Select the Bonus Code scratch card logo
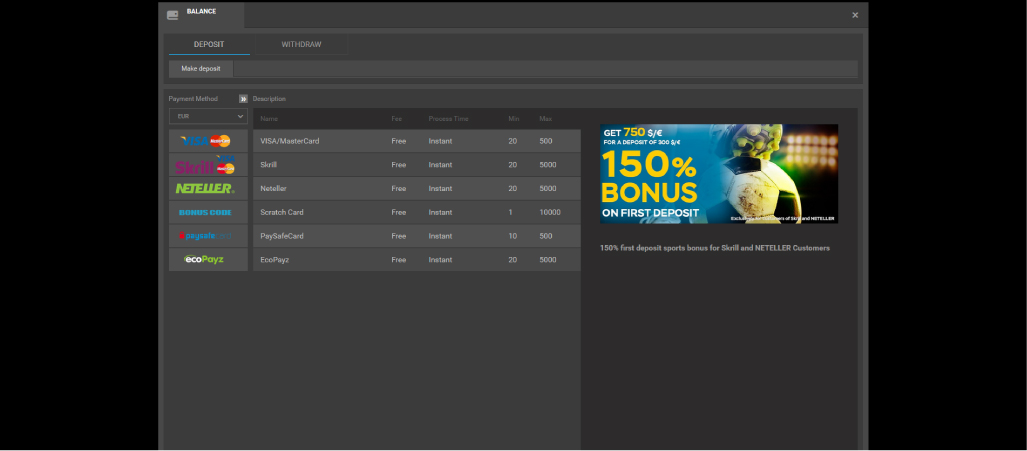The image size is (1027, 451). tap(208, 212)
